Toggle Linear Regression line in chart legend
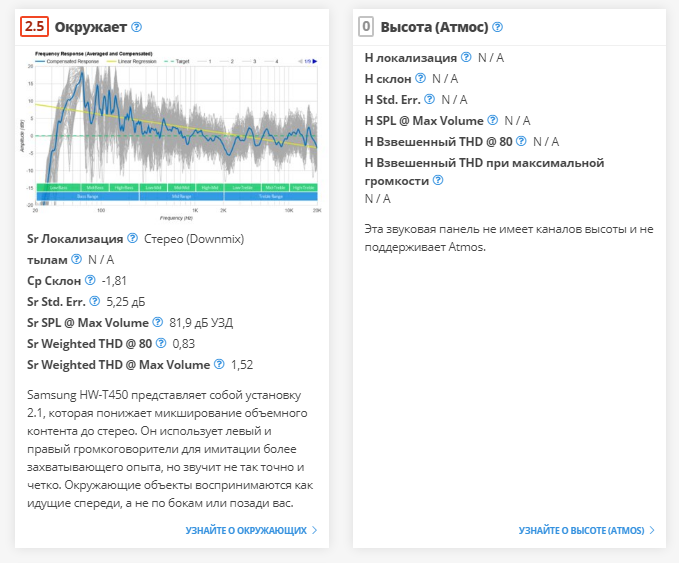This screenshot has width=679, height=563. click(137, 61)
